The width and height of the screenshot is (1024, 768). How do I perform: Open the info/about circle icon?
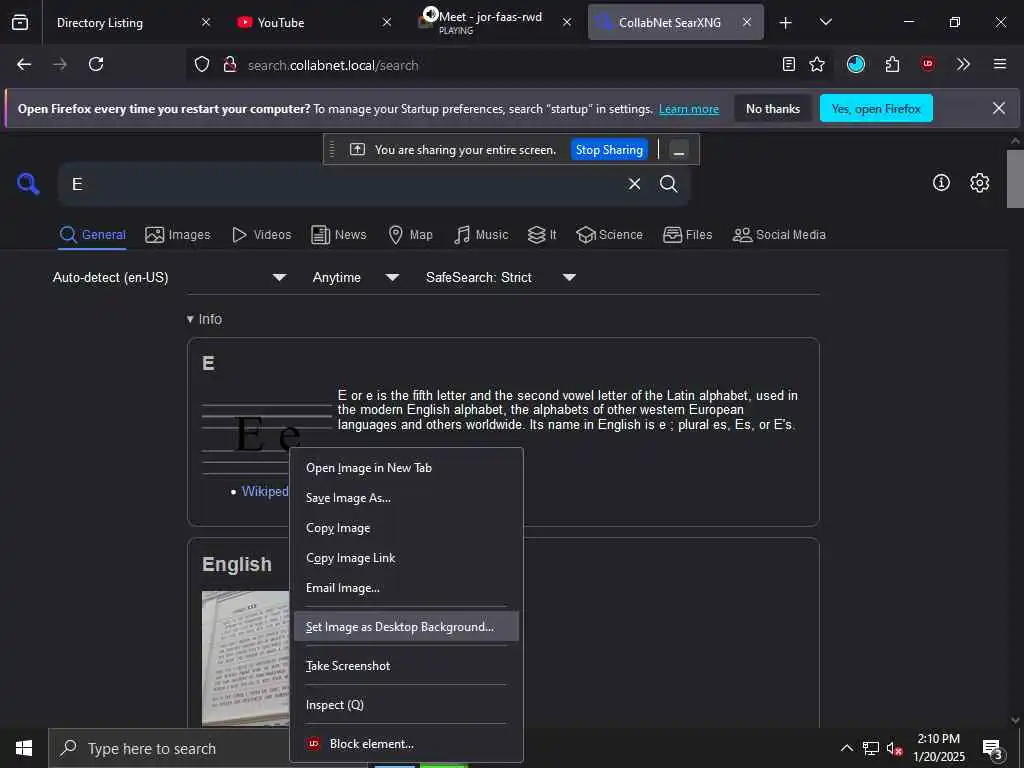(941, 183)
